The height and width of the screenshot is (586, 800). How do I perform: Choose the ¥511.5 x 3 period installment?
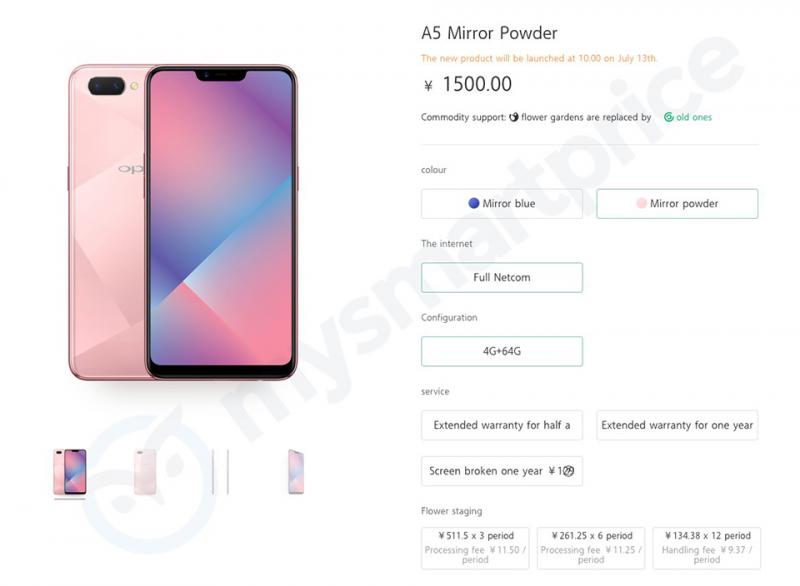coord(475,548)
